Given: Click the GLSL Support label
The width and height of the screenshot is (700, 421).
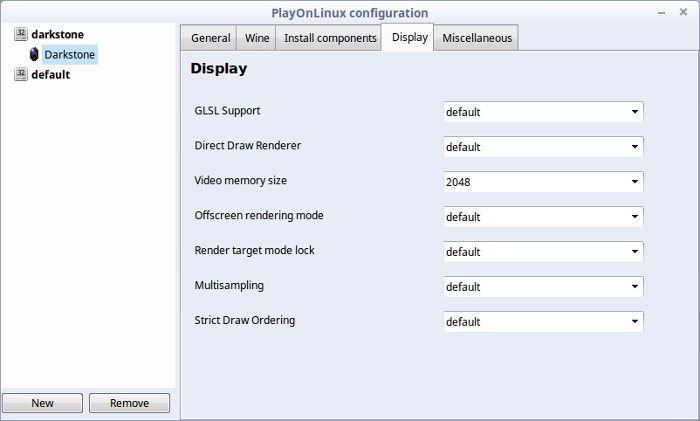Looking at the screenshot, I should (x=227, y=111).
